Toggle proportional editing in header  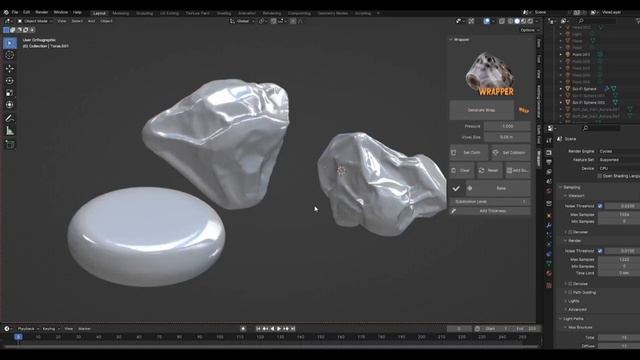click(x=293, y=21)
